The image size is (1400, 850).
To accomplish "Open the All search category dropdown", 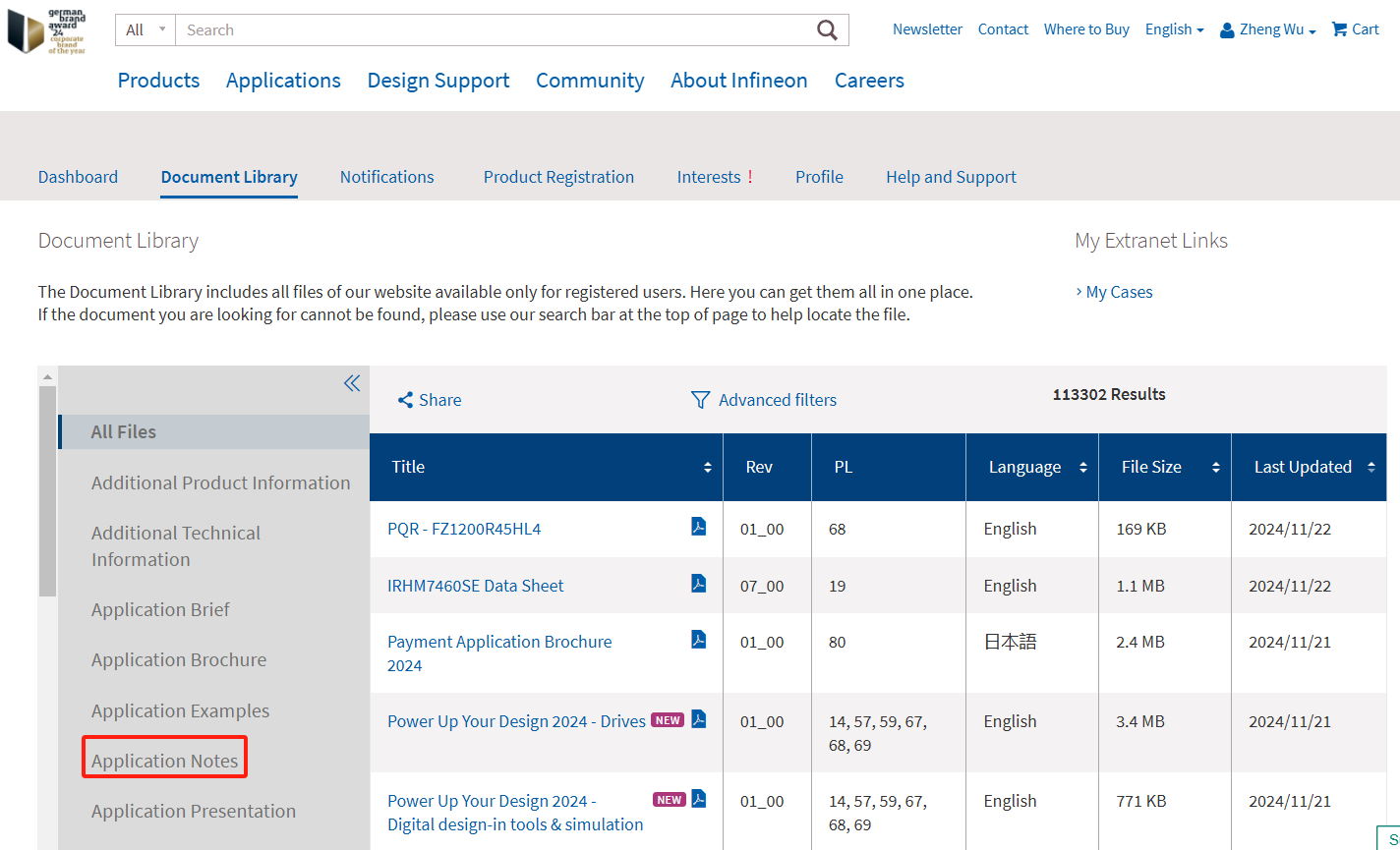I will point(146,30).
